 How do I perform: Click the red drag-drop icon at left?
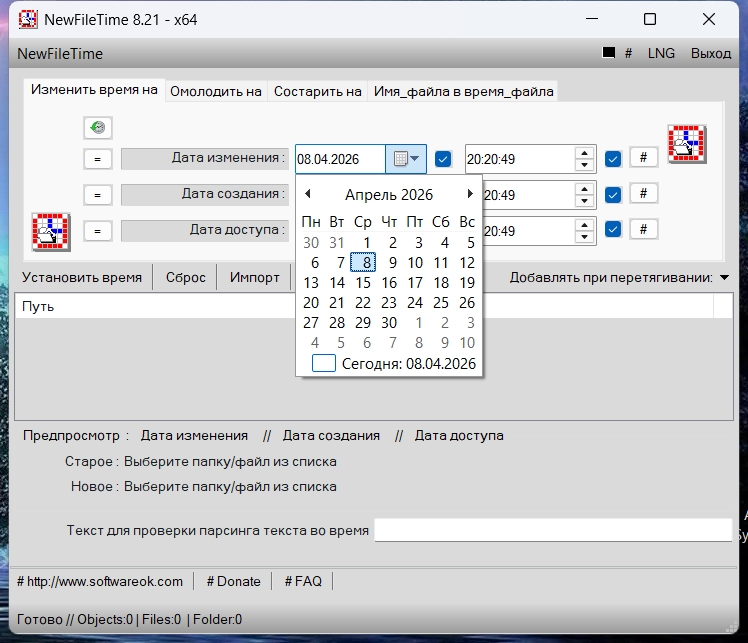(x=51, y=232)
